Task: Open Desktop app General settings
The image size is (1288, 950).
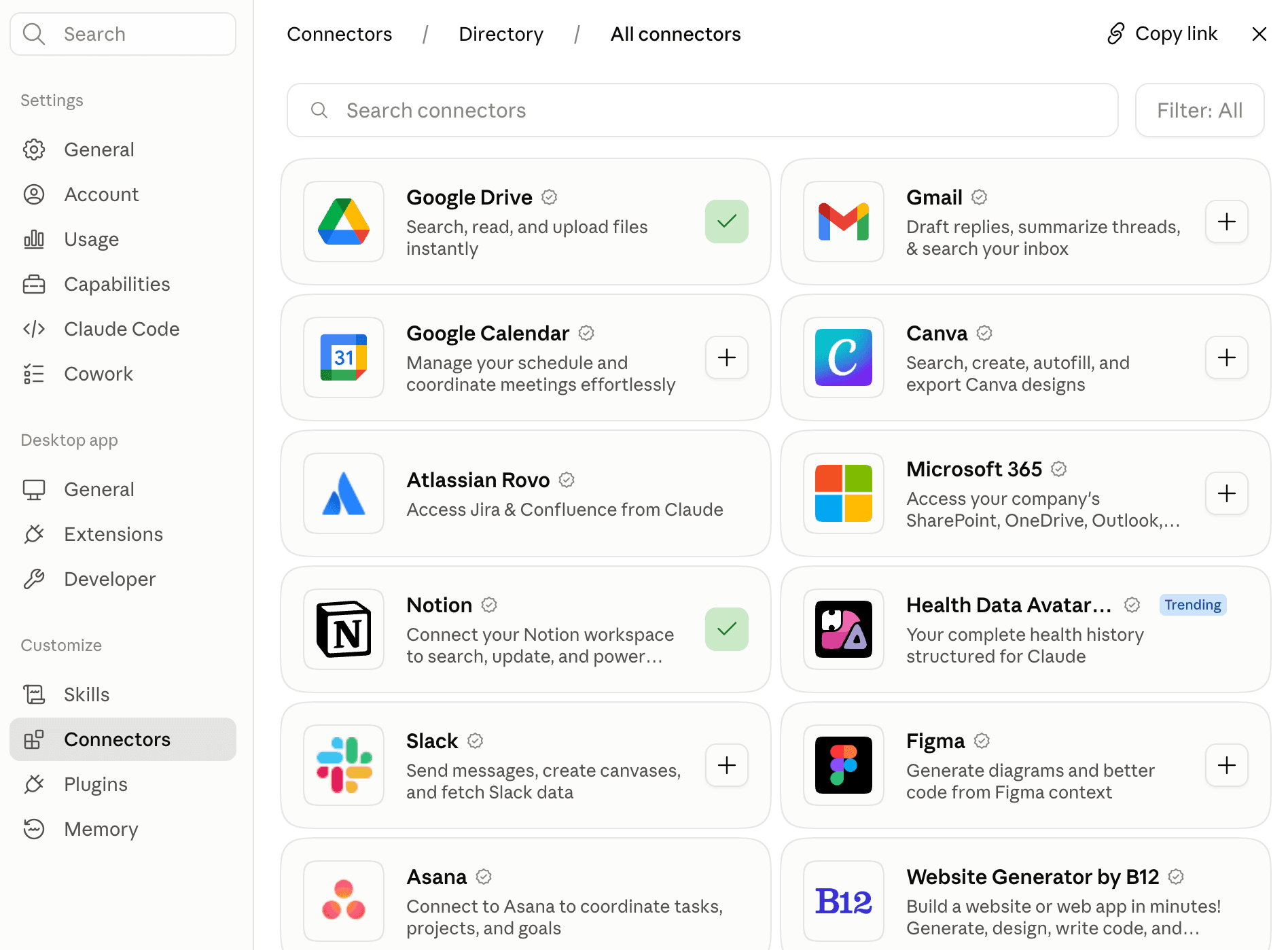Action: tap(123, 489)
